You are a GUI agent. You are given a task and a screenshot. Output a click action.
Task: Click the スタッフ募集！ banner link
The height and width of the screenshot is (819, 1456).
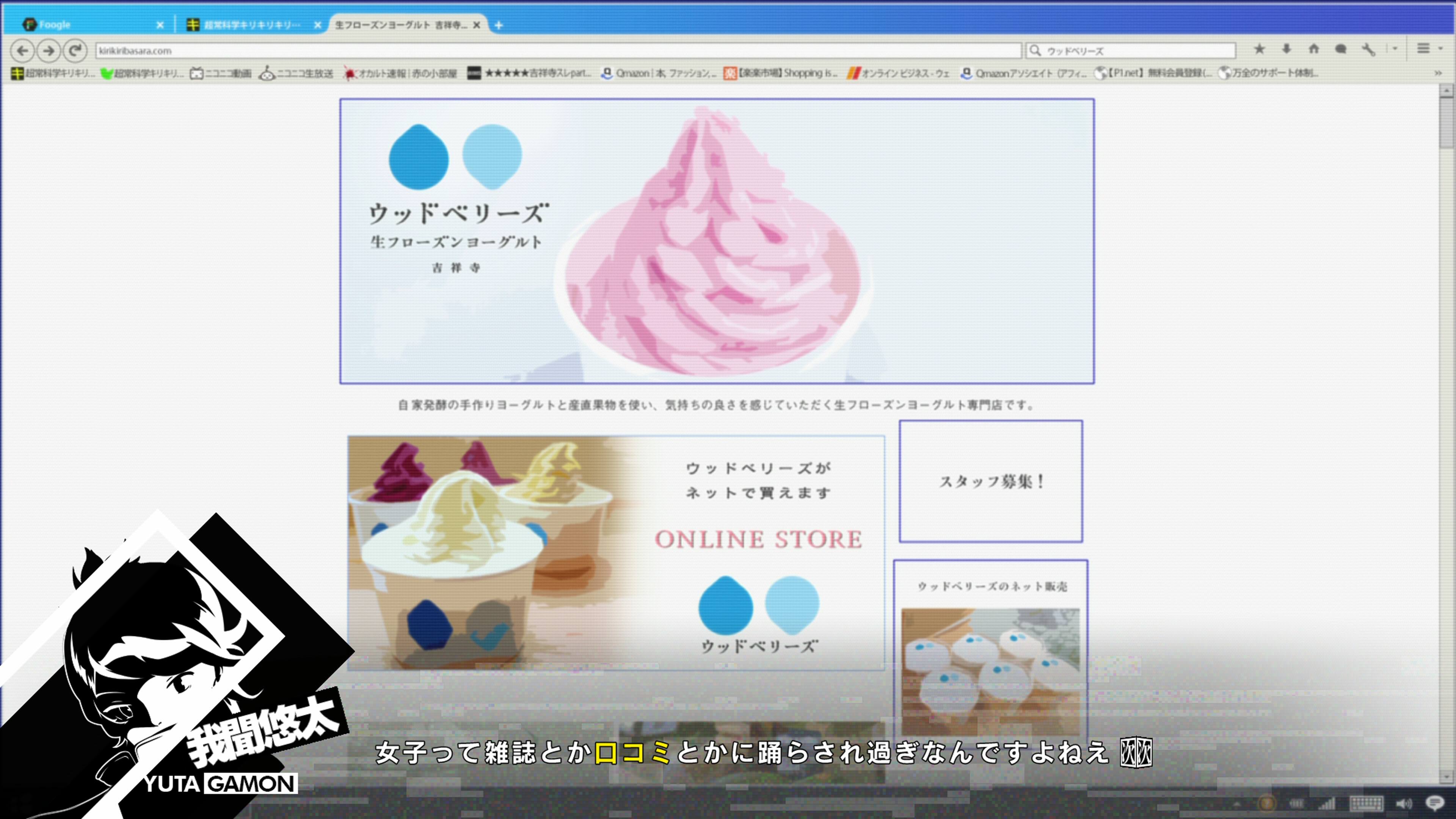(991, 482)
